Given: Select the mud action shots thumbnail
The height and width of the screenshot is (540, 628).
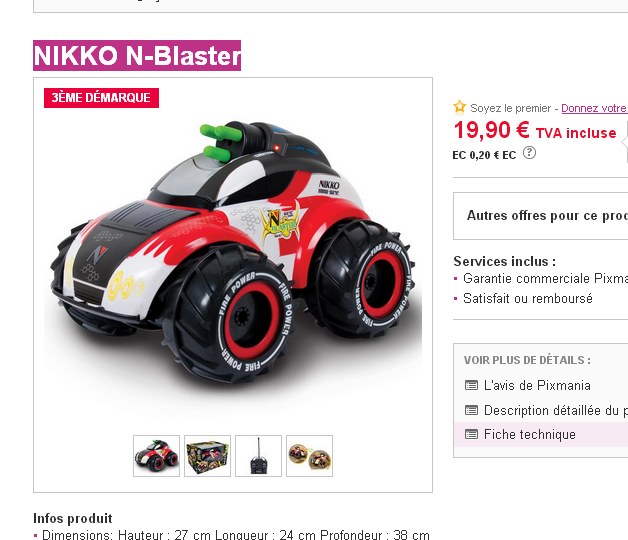Looking at the screenshot, I should click(x=310, y=456).
